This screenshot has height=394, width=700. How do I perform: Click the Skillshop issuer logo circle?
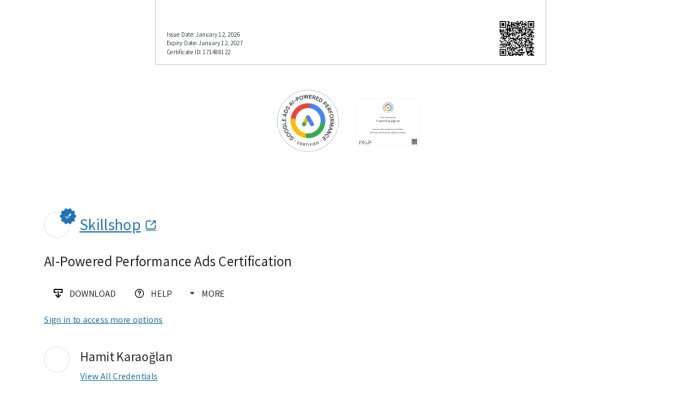click(x=57, y=224)
